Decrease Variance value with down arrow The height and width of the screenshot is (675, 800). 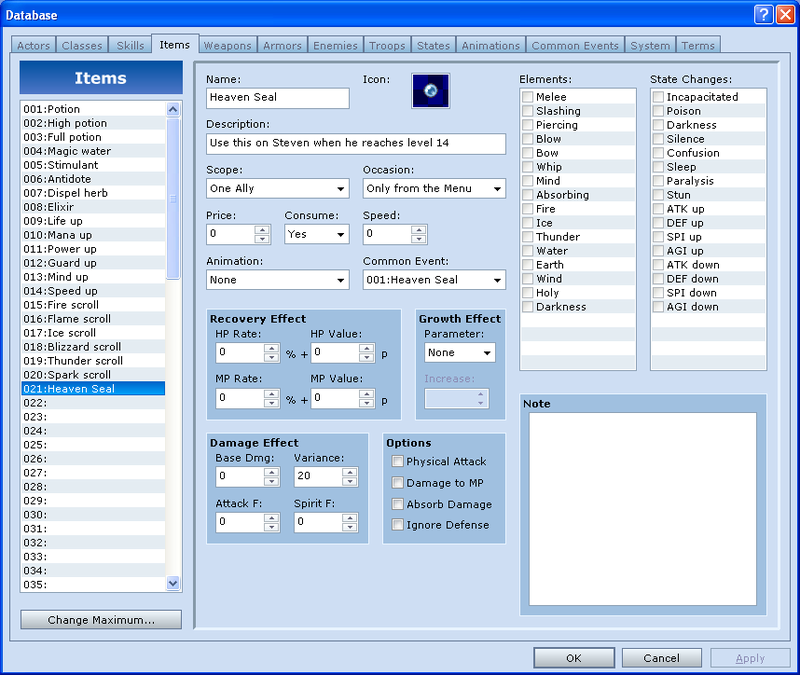coord(349,481)
